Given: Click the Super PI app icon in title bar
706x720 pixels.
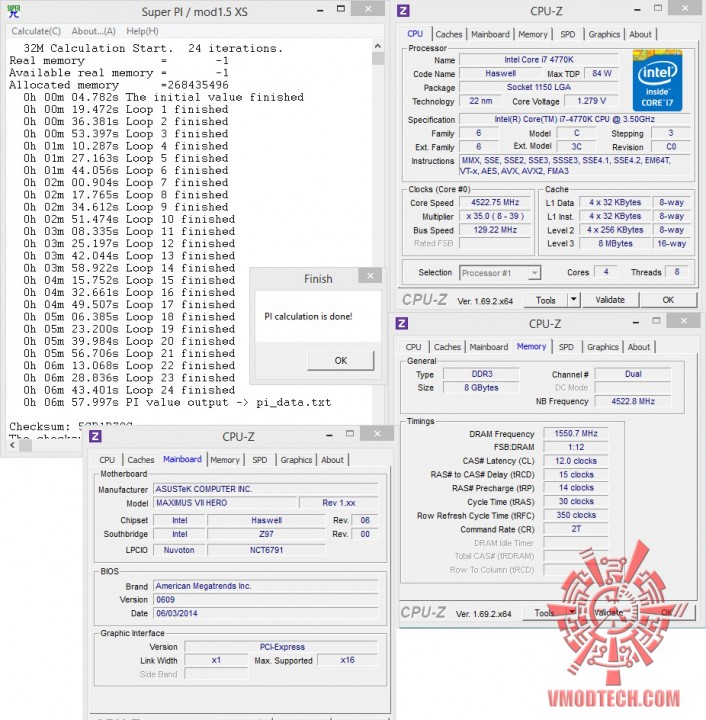Looking at the screenshot, I should click(14, 11).
